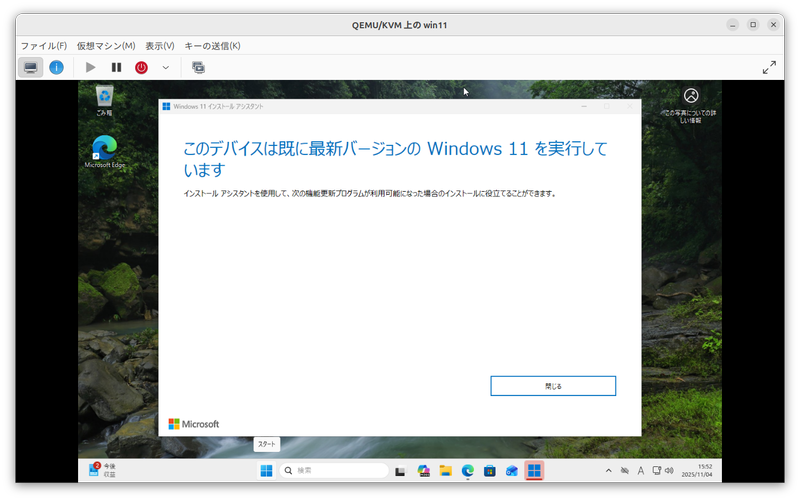Screen dimensions: 800x500
Task: Open the Windows Start button
Action: pos(266,470)
